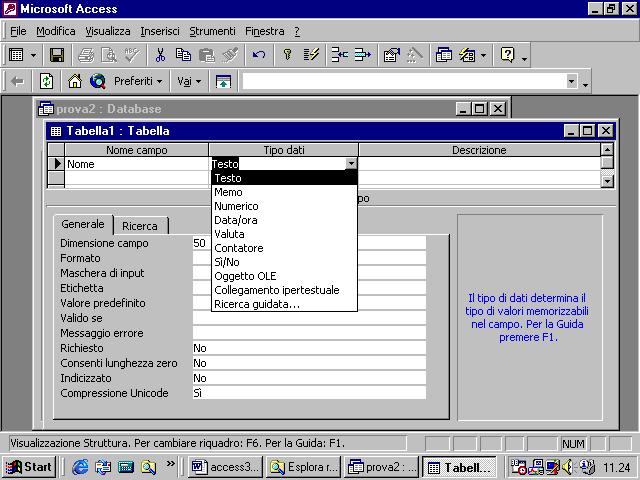This screenshot has width=640, height=480.
Task: Open the File menu
Action: pos(18,31)
